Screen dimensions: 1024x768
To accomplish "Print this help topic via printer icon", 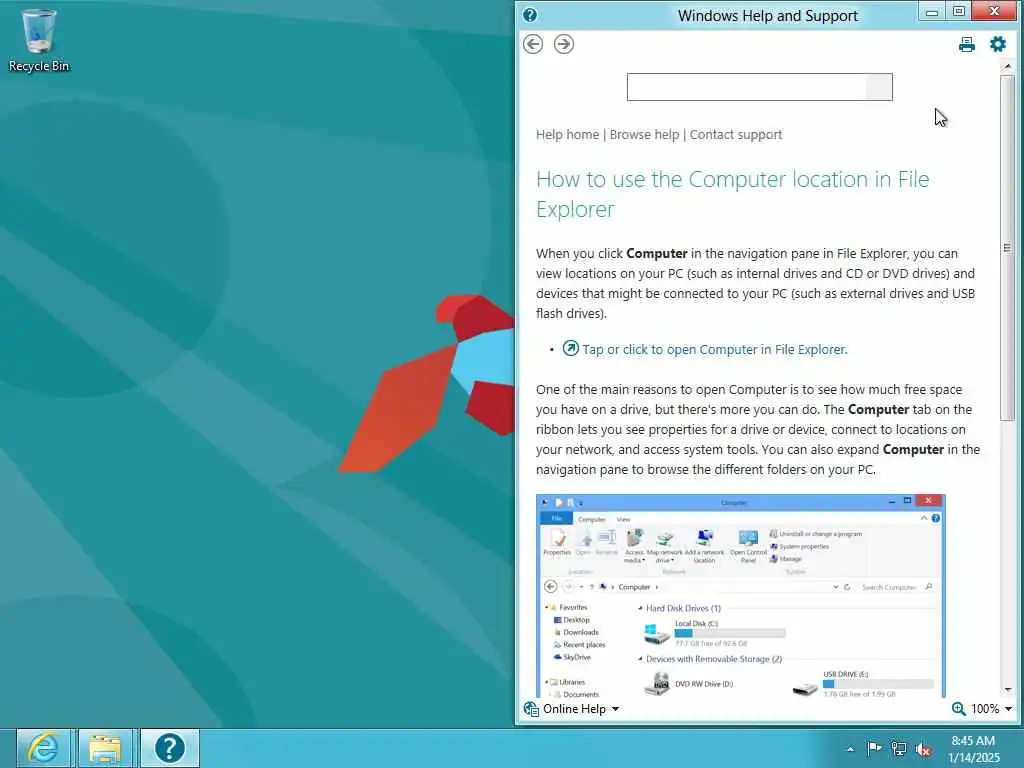I will 967,44.
